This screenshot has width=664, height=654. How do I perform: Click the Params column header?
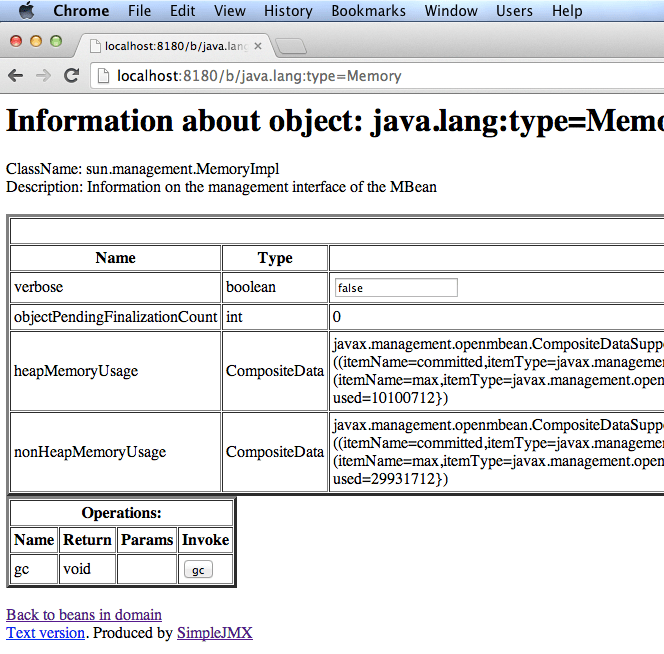coord(147,540)
